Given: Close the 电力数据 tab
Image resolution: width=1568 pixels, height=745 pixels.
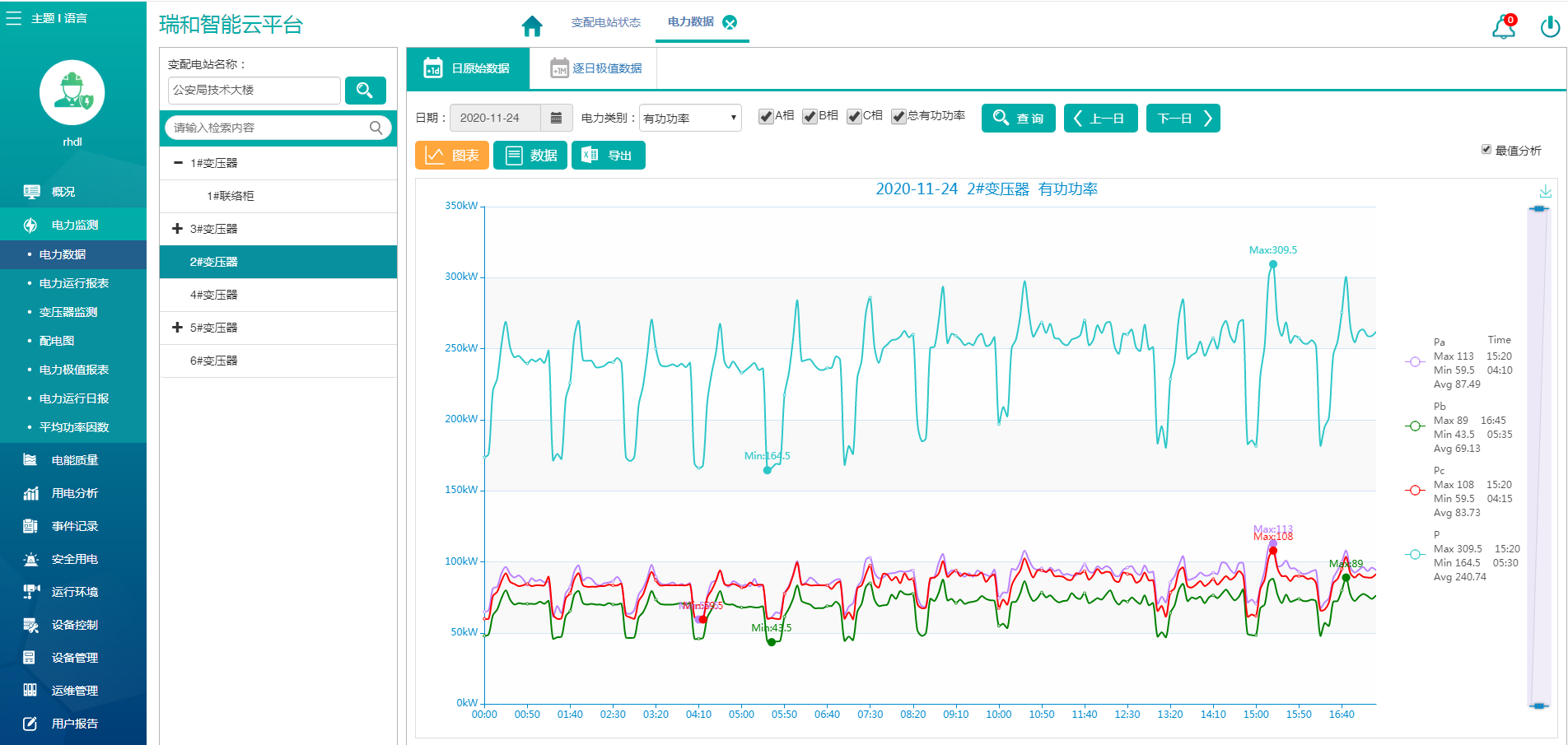Looking at the screenshot, I should click(x=730, y=22).
